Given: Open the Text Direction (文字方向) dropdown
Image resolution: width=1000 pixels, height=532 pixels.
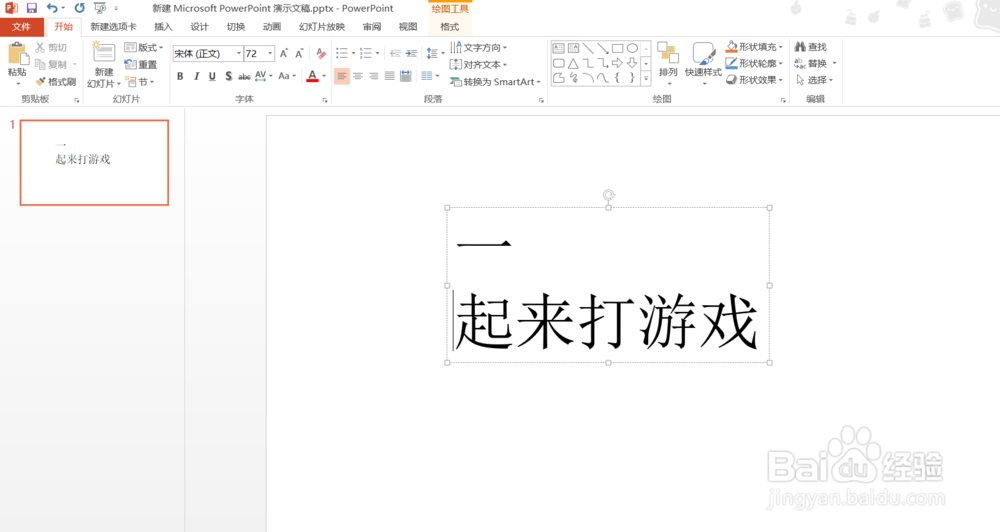Looking at the screenshot, I should 478,47.
